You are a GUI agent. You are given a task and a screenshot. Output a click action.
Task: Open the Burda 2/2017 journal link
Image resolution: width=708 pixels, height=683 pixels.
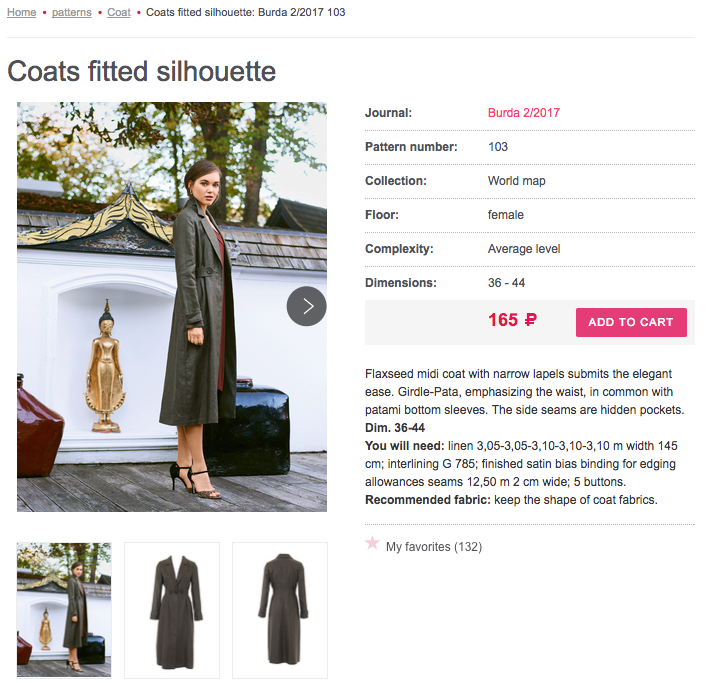tap(523, 113)
